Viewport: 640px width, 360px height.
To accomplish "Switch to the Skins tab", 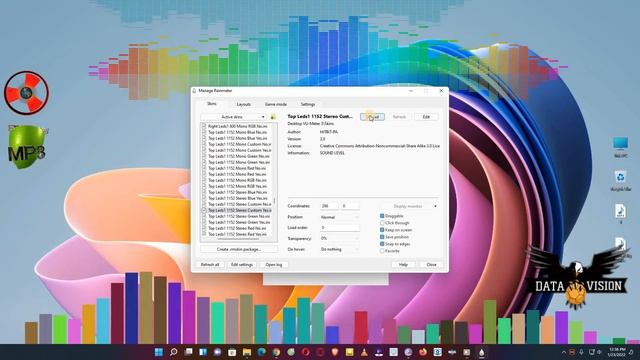I will [x=211, y=104].
